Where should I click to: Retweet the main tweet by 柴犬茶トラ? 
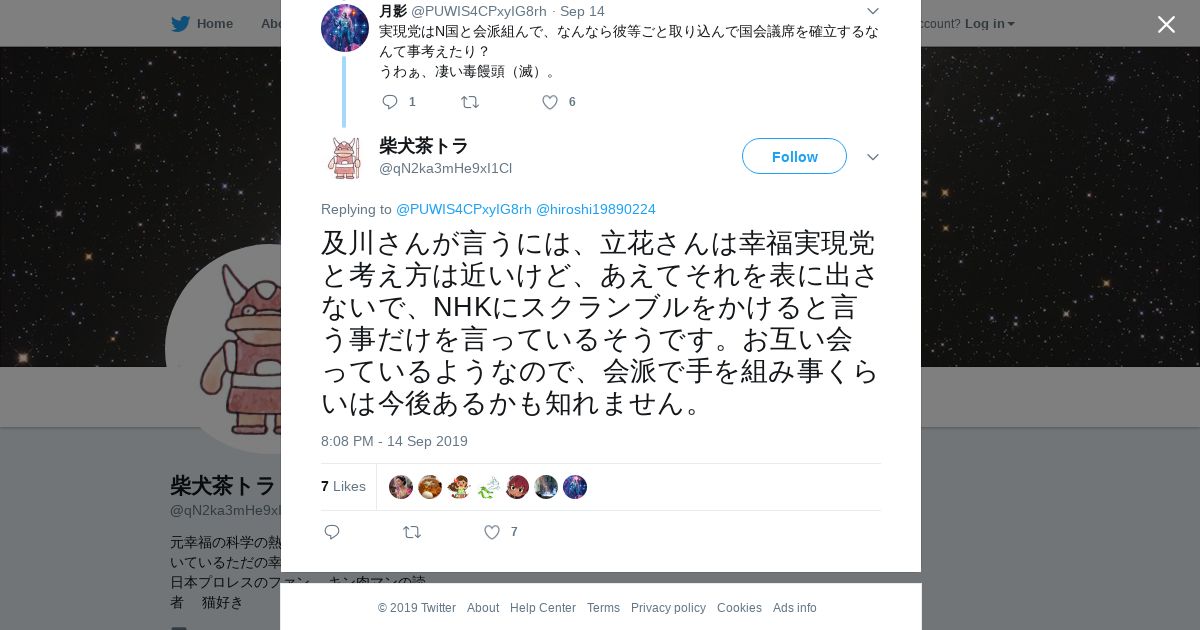pos(412,532)
